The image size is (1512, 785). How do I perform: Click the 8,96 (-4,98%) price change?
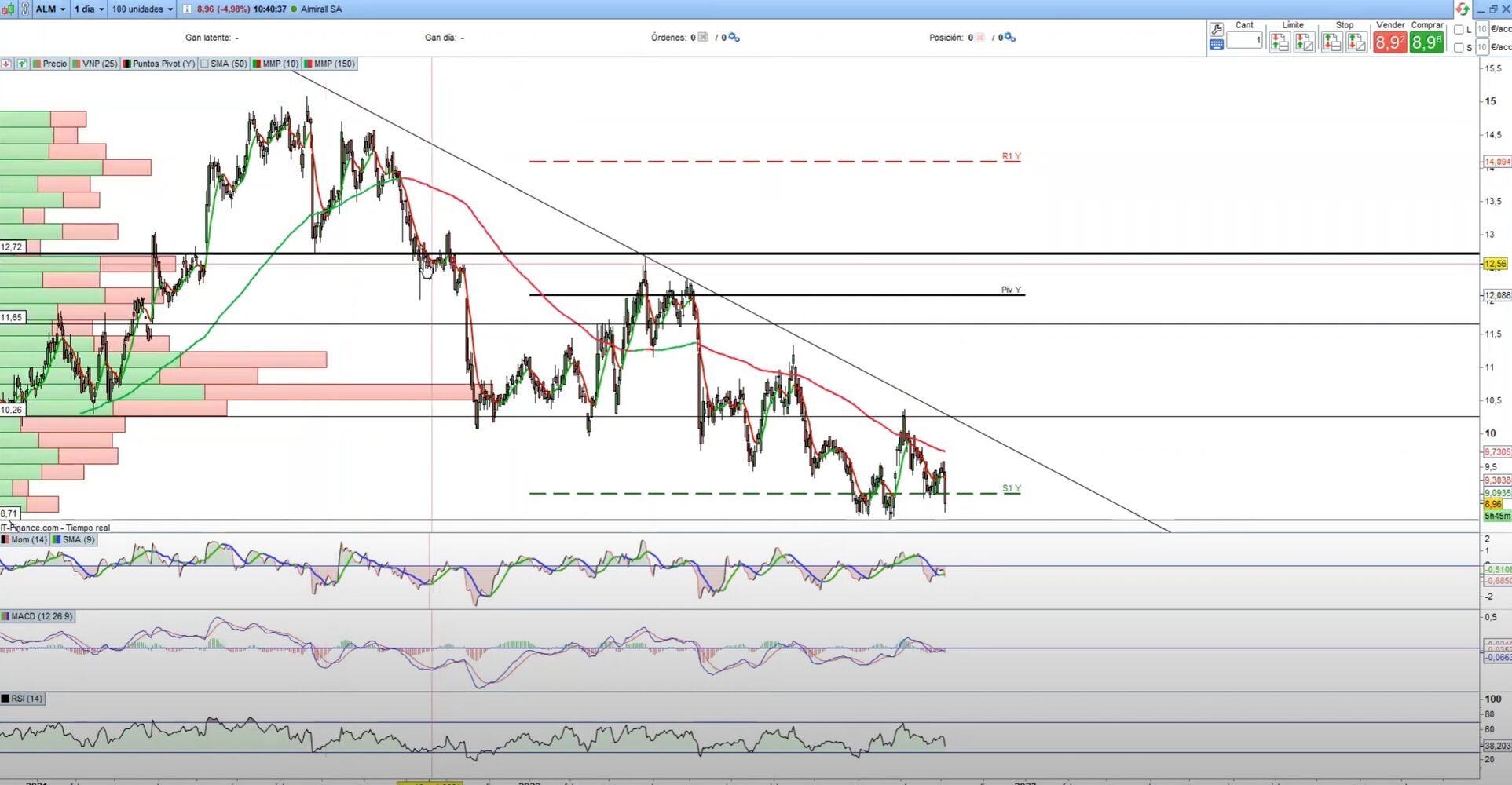pyautogui.click(x=223, y=9)
